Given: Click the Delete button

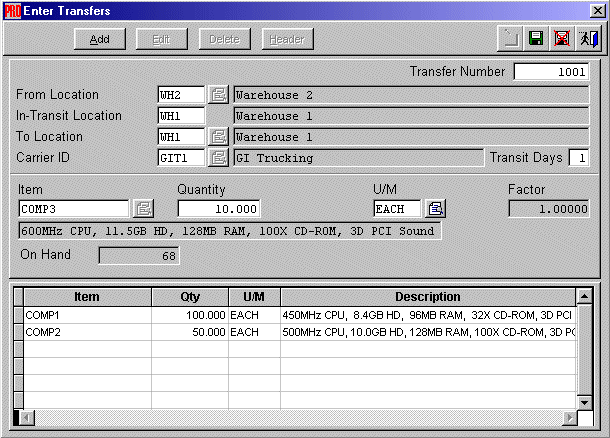Looking at the screenshot, I should 224,39.
